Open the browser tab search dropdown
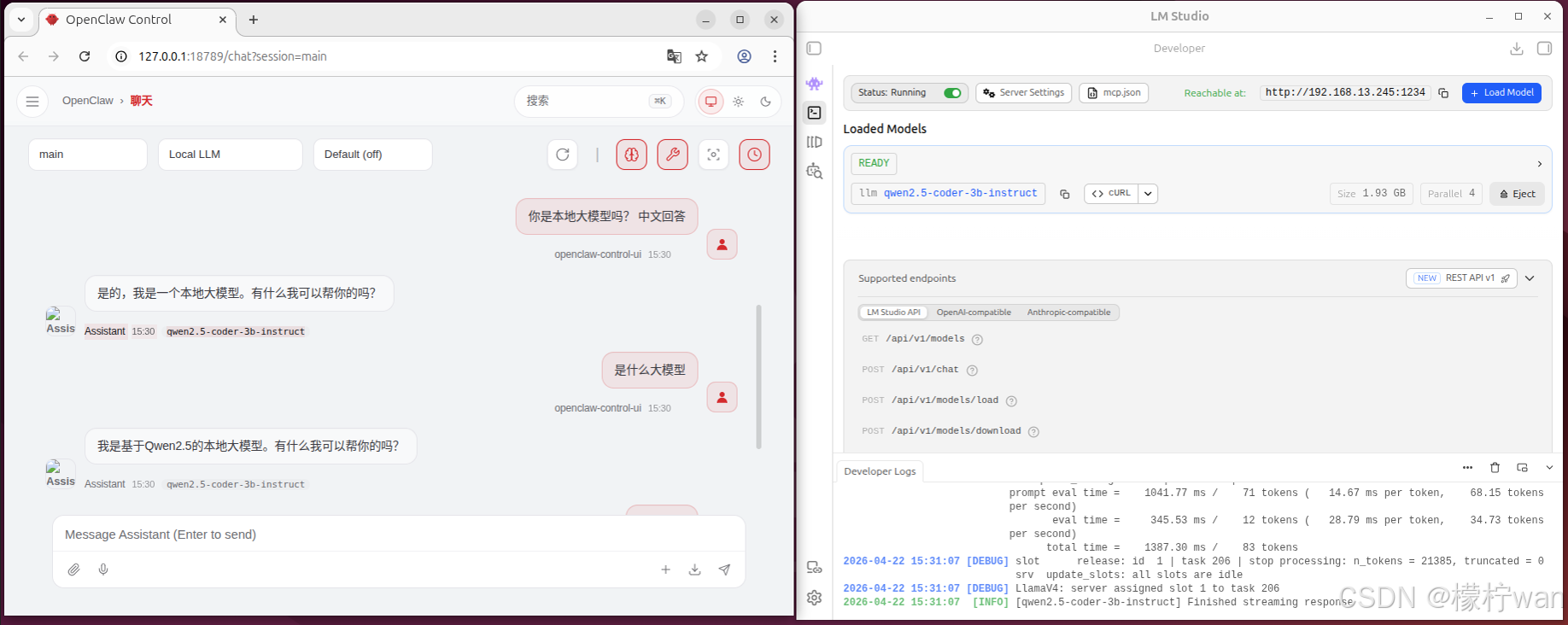The width and height of the screenshot is (1568, 625). click(21, 20)
